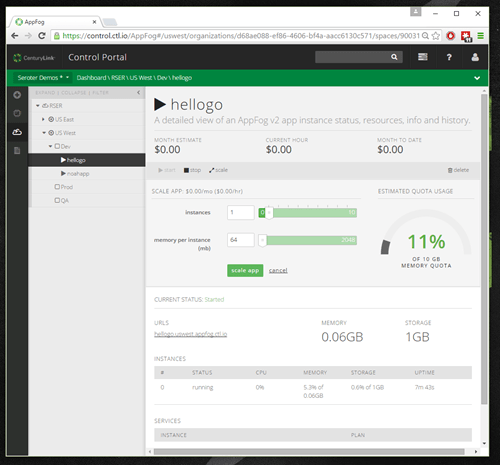Screen dimensions: 500x465
Task: Click the document icon in sidebar
Action: tap(17, 151)
